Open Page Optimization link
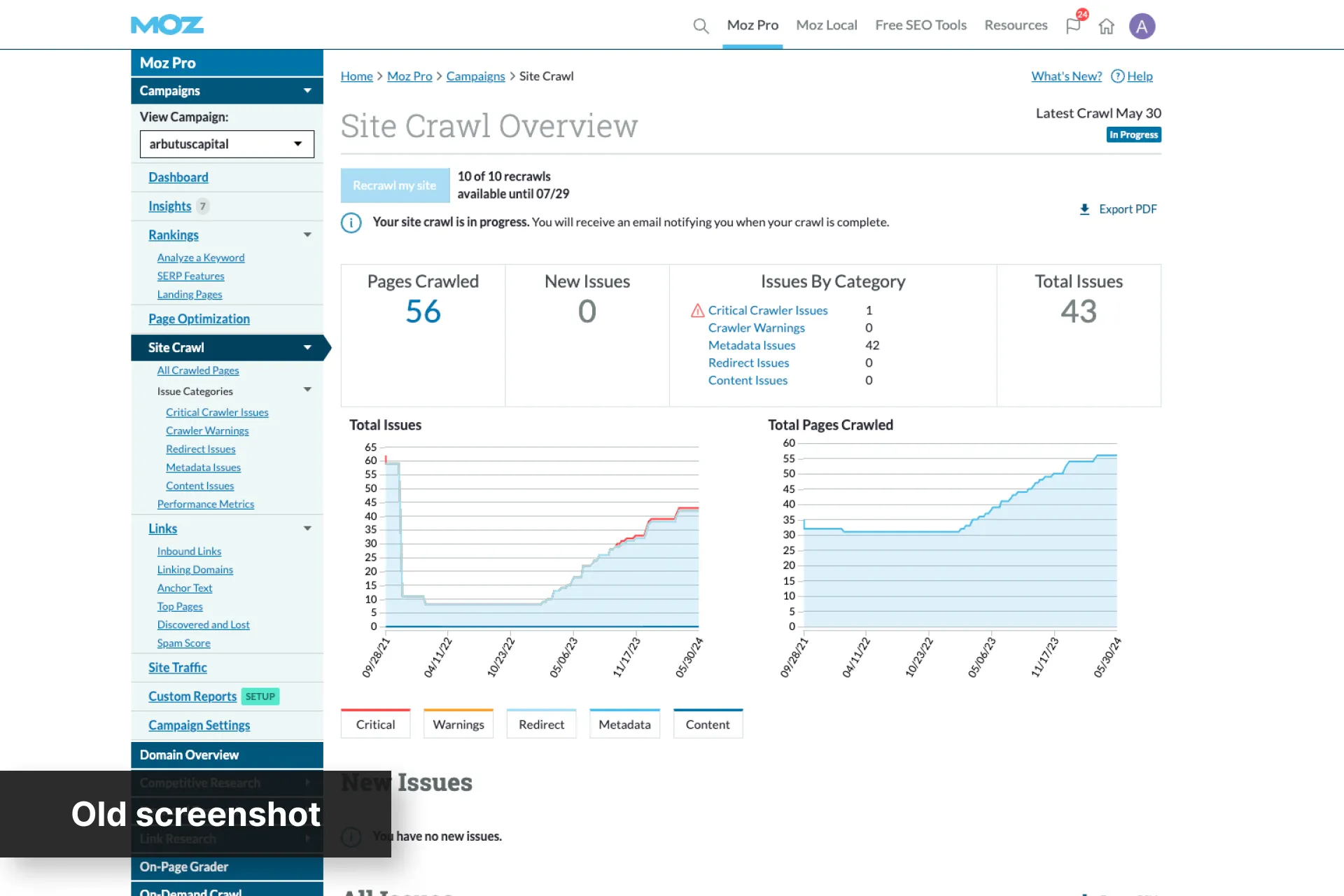The width and height of the screenshot is (1344, 896). [x=199, y=319]
